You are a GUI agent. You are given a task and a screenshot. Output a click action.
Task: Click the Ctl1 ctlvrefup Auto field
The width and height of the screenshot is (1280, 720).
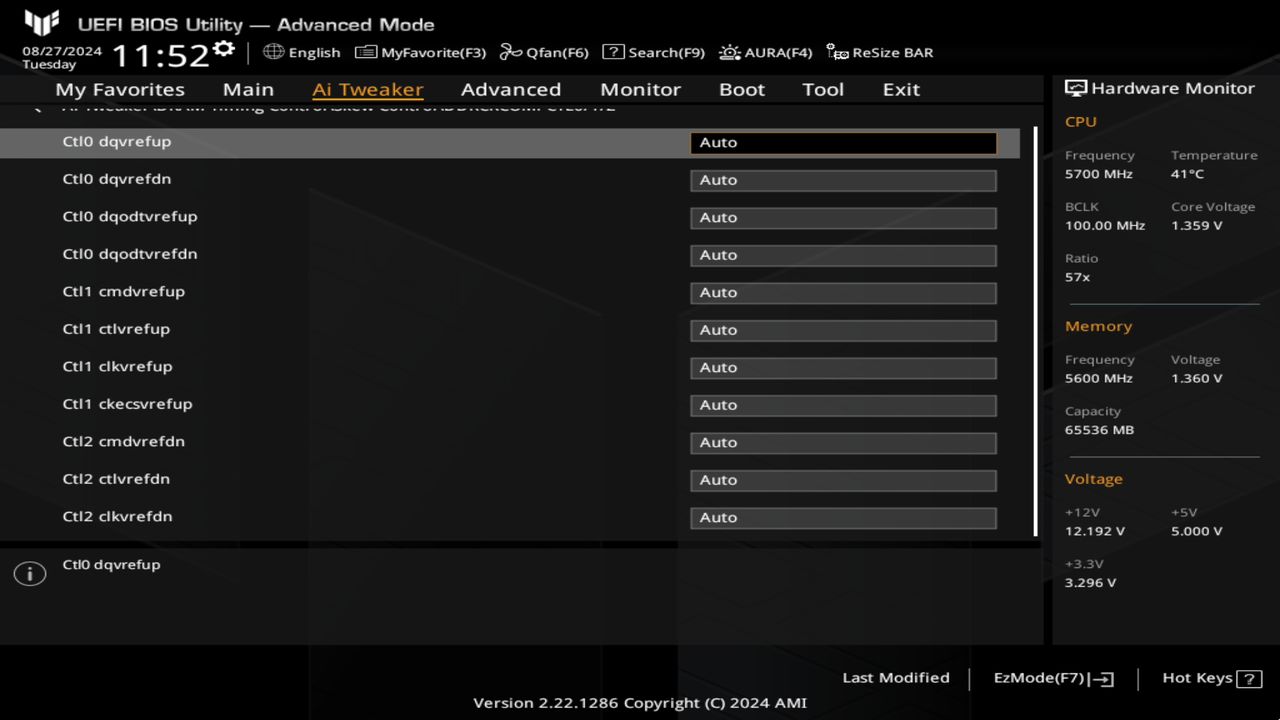[x=843, y=330]
